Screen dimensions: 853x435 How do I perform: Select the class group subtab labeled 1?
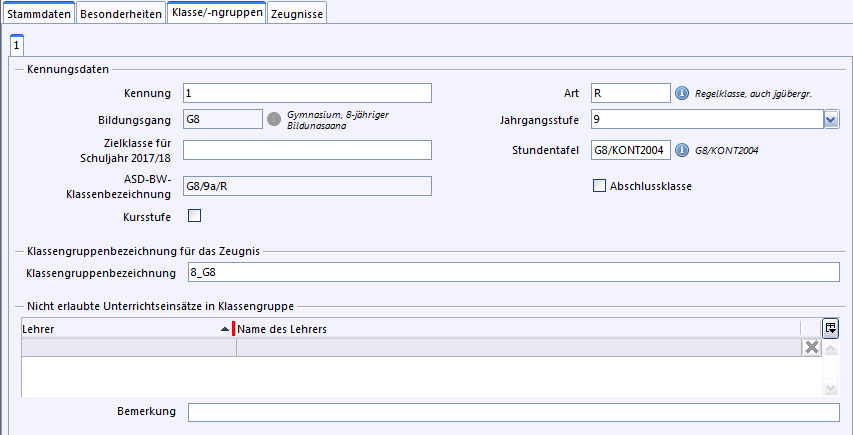17,45
